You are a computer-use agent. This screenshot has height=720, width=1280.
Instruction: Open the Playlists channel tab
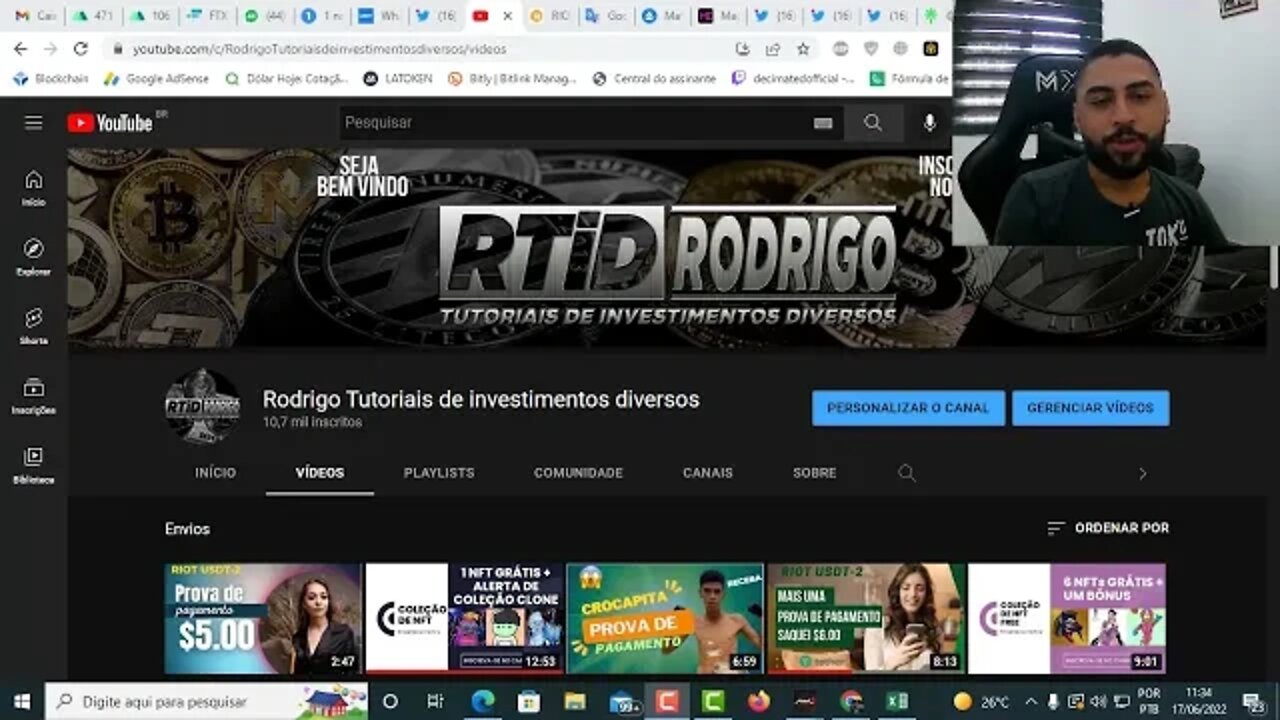(x=439, y=473)
